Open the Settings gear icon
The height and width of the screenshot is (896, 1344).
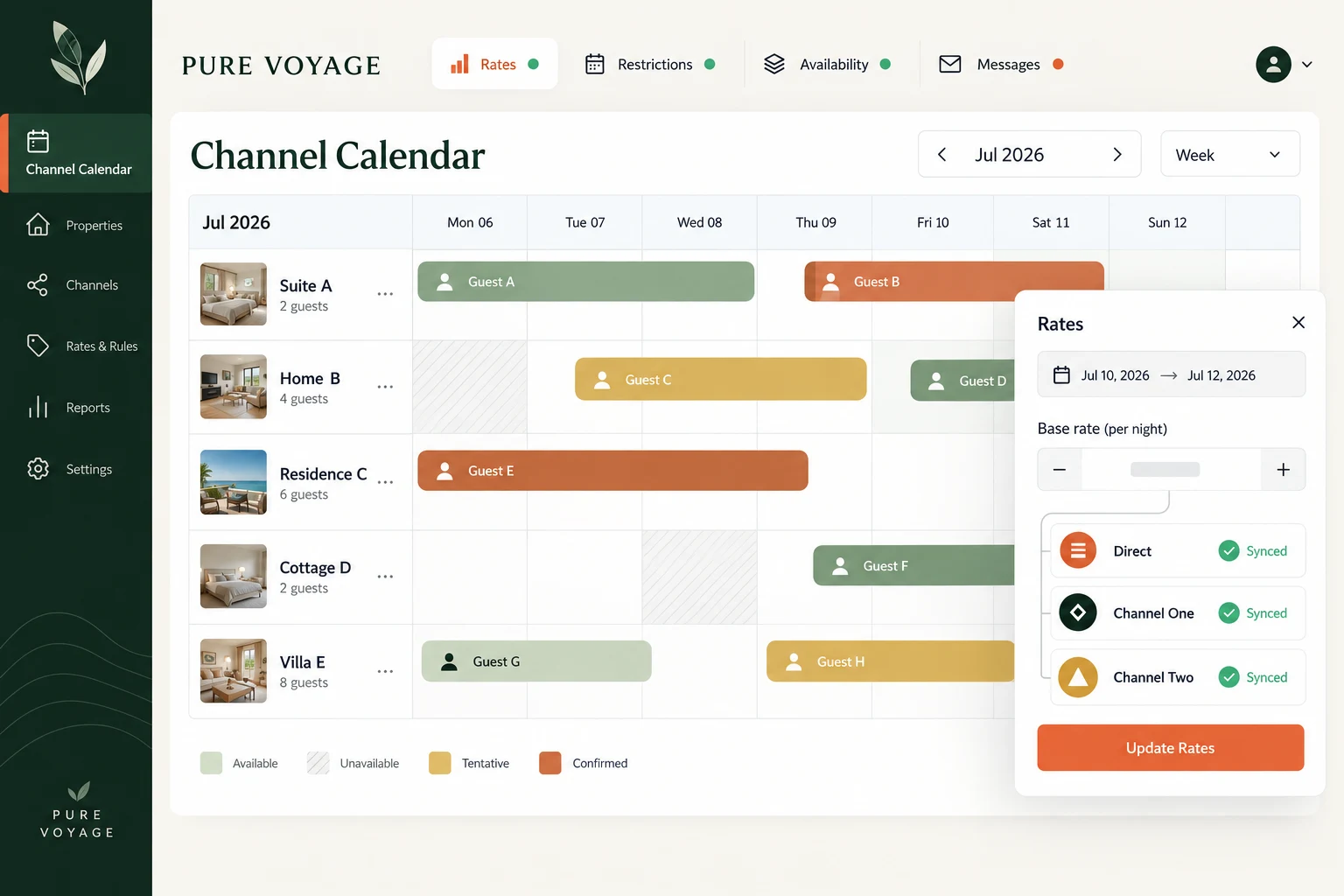[x=38, y=469]
